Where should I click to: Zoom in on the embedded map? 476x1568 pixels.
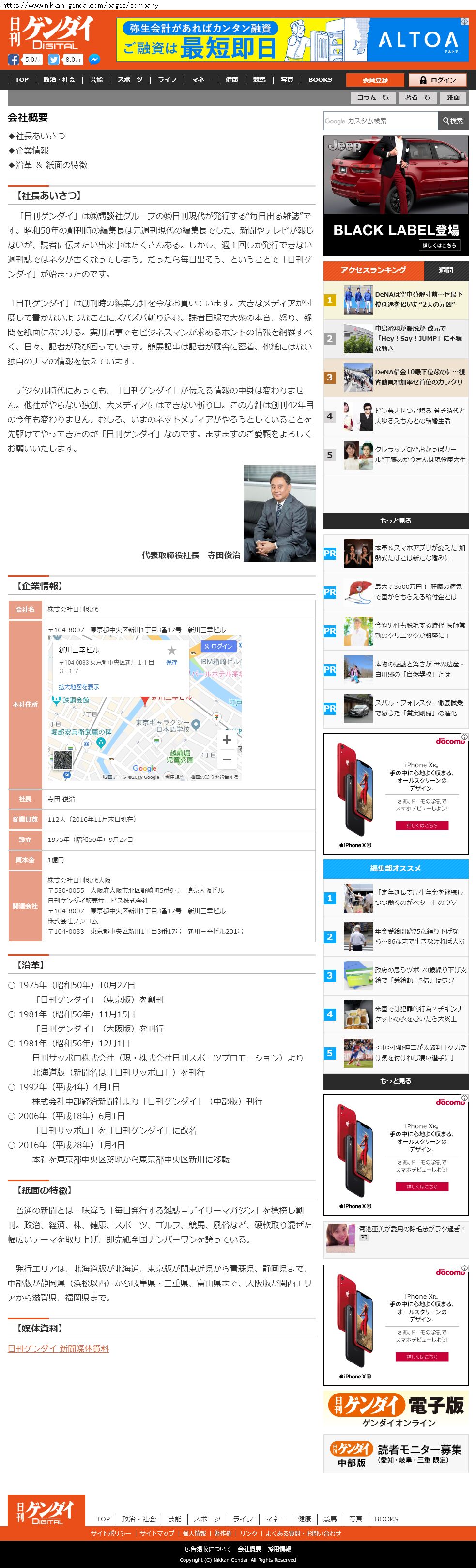pyautogui.click(x=227, y=740)
